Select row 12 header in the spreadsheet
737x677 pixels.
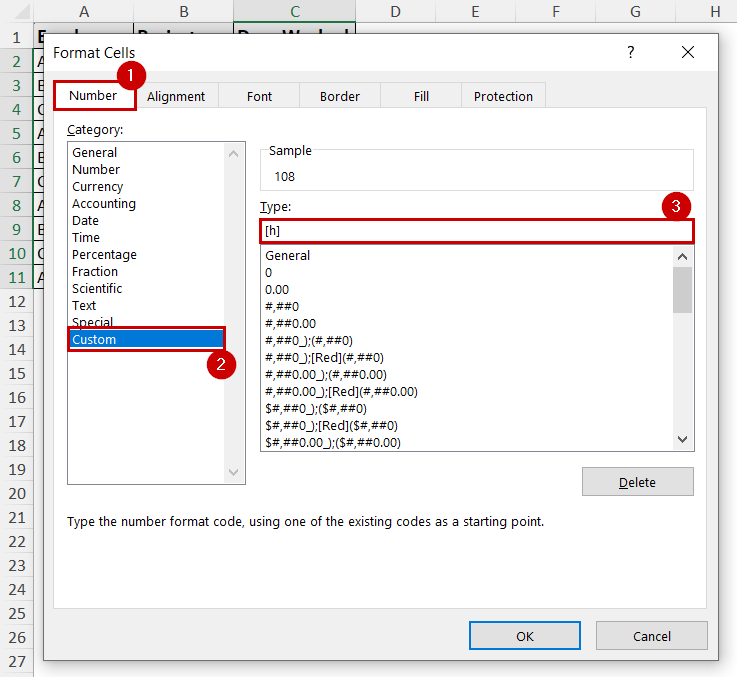pos(17,302)
